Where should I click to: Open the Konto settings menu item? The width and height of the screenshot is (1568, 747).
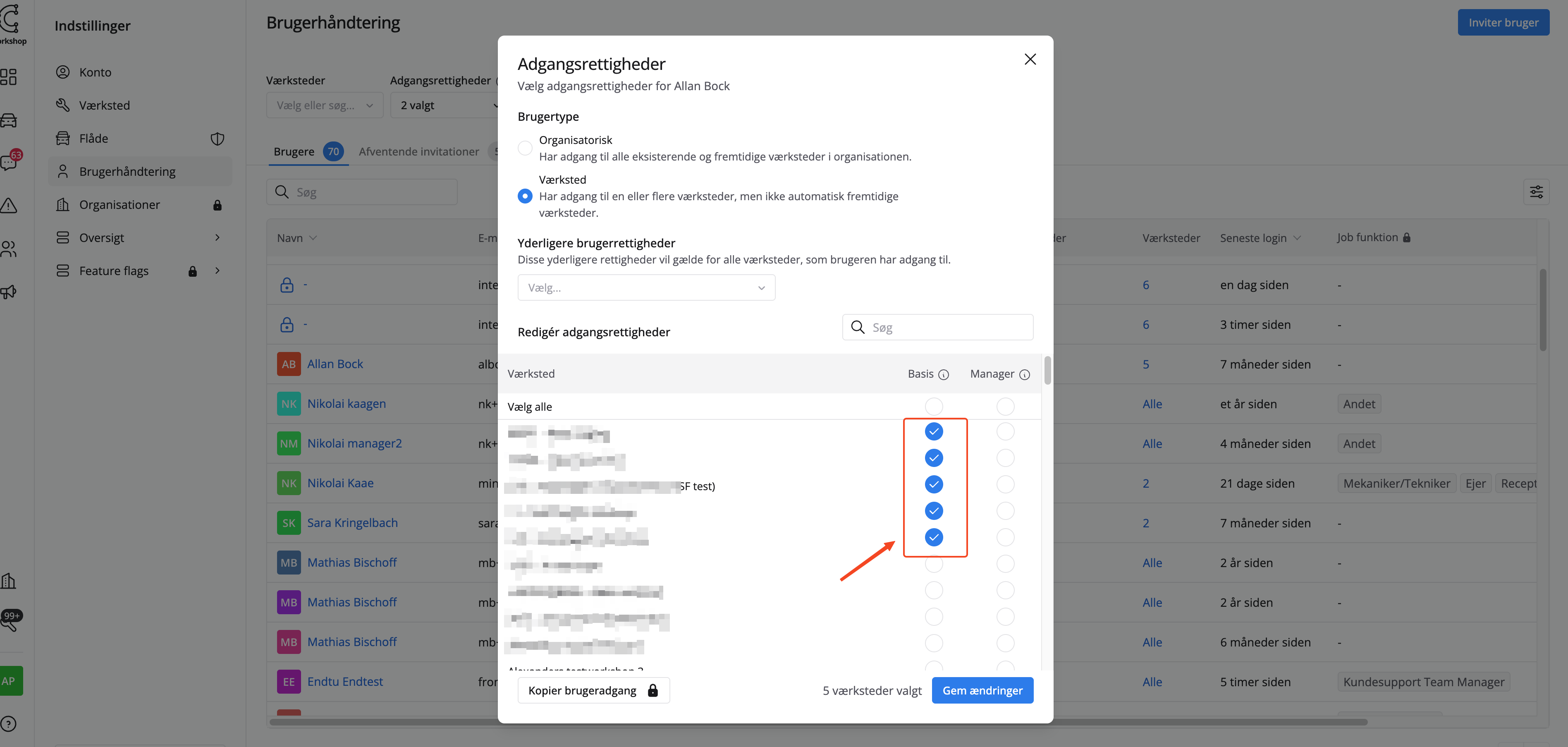click(x=96, y=72)
